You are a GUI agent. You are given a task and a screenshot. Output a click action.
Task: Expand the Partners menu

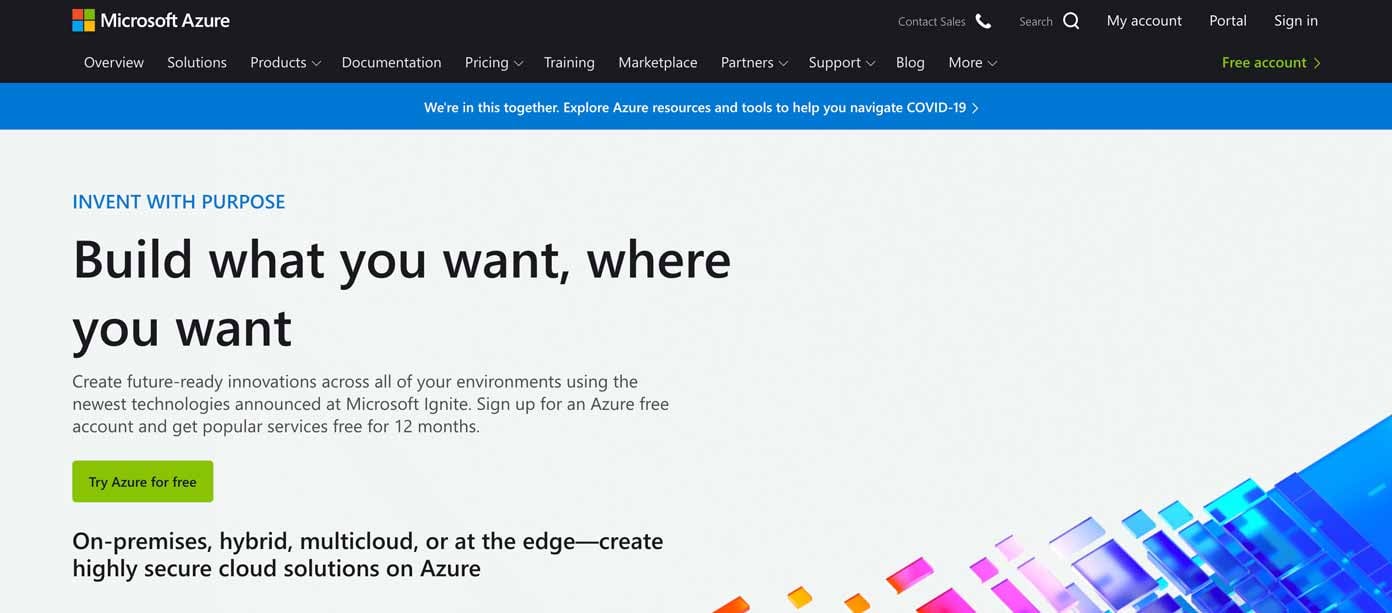pyautogui.click(x=753, y=62)
